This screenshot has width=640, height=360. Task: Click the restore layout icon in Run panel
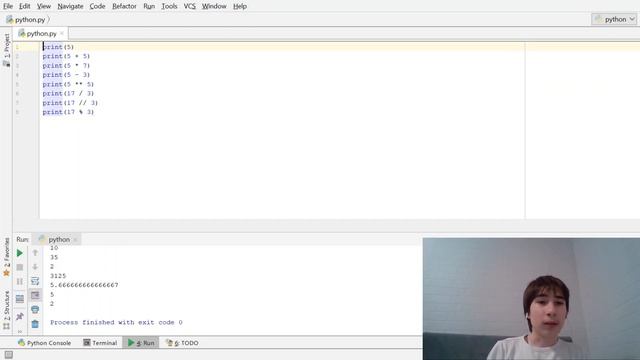(x=20, y=299)
